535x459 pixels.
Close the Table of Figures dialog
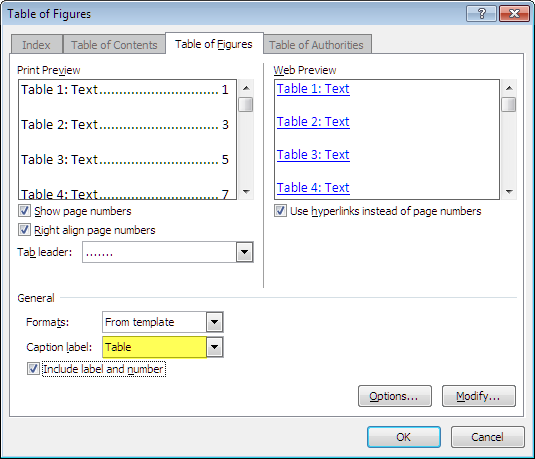[x=514, y=14]
